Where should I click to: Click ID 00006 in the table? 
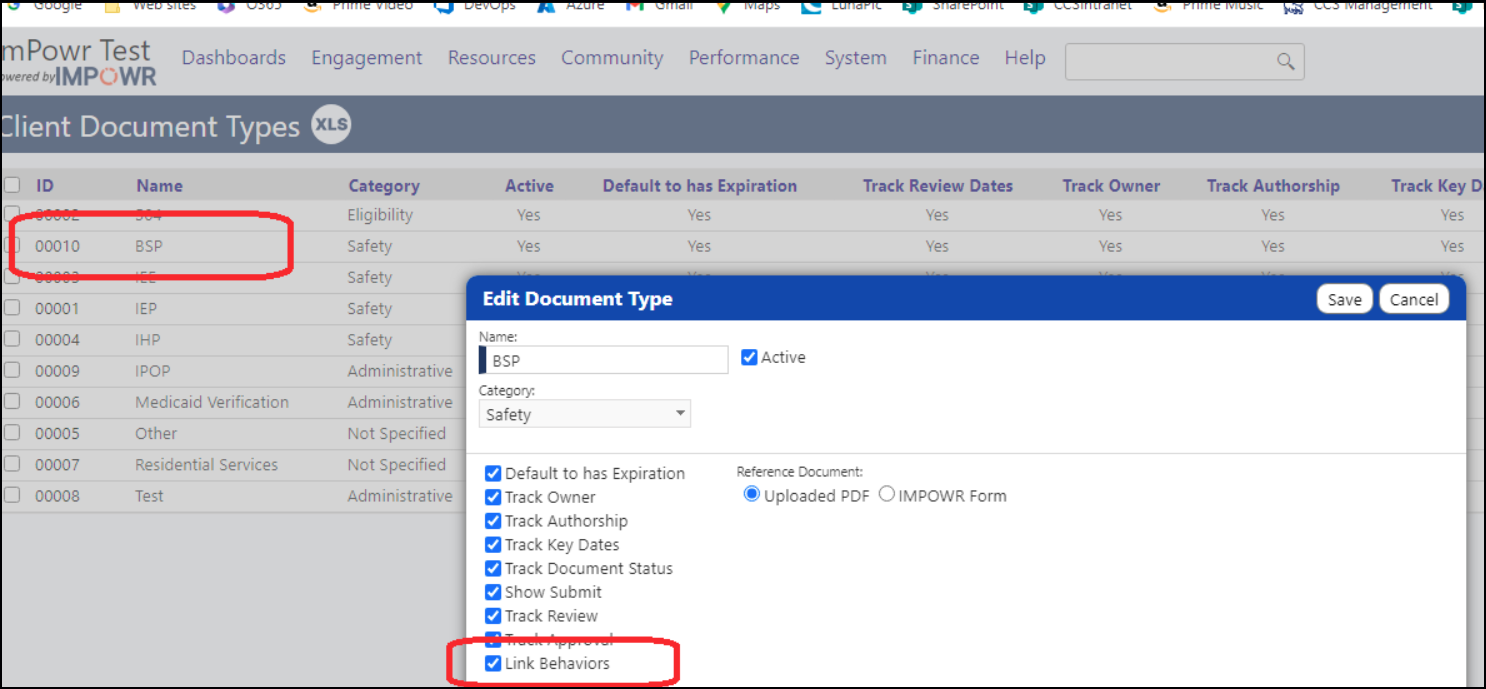coord(57,402)
